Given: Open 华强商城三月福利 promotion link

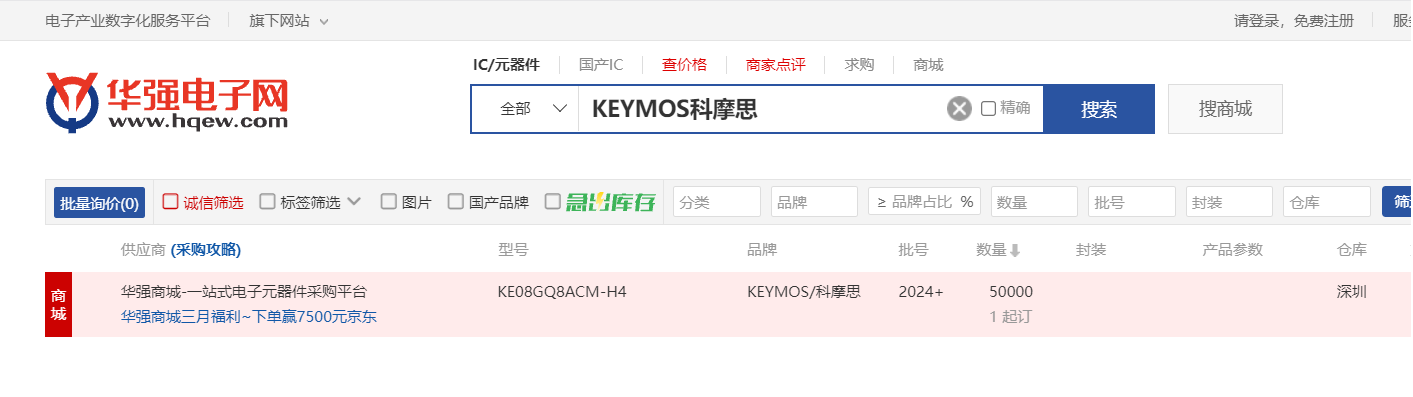Looking at the screenshot, I should (249, 317).
